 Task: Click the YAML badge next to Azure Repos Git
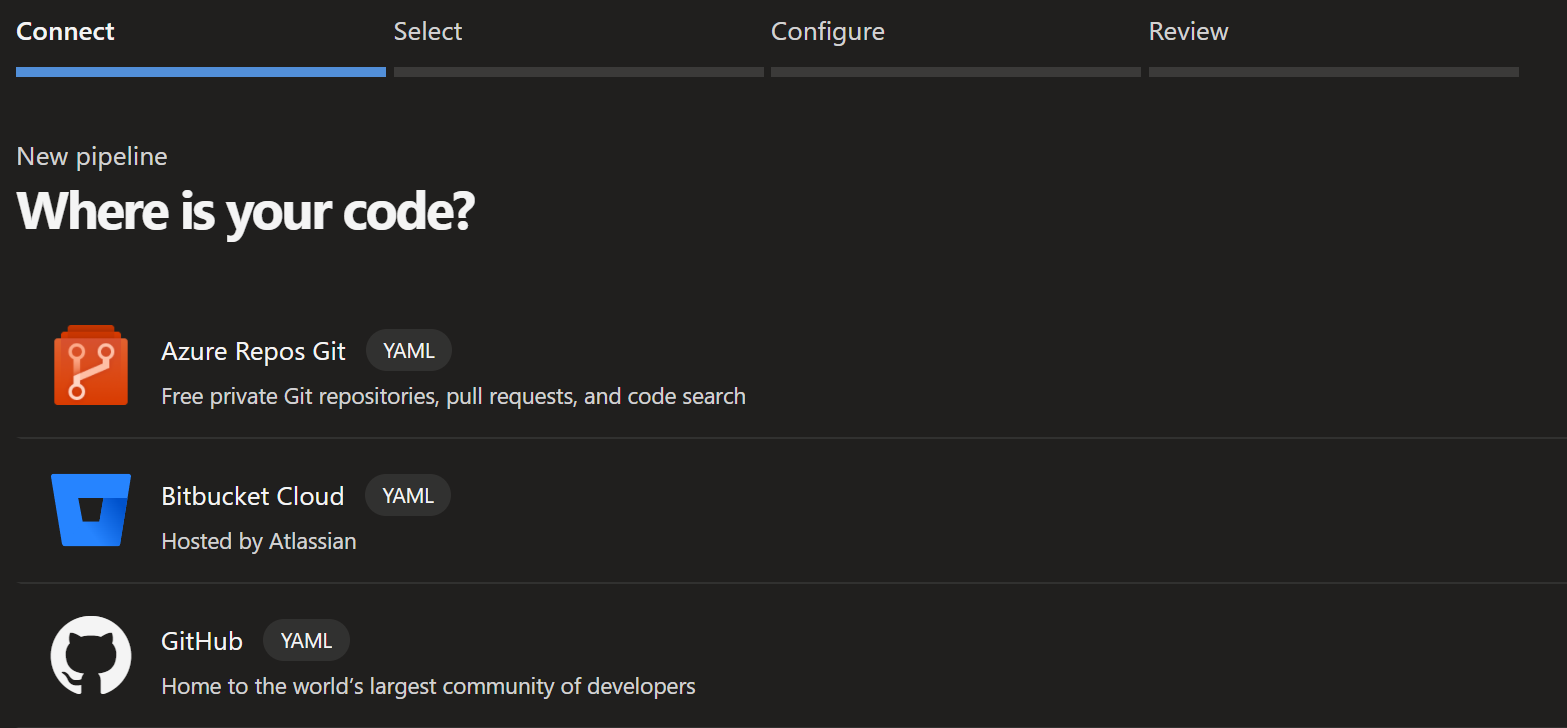[409, 351]
